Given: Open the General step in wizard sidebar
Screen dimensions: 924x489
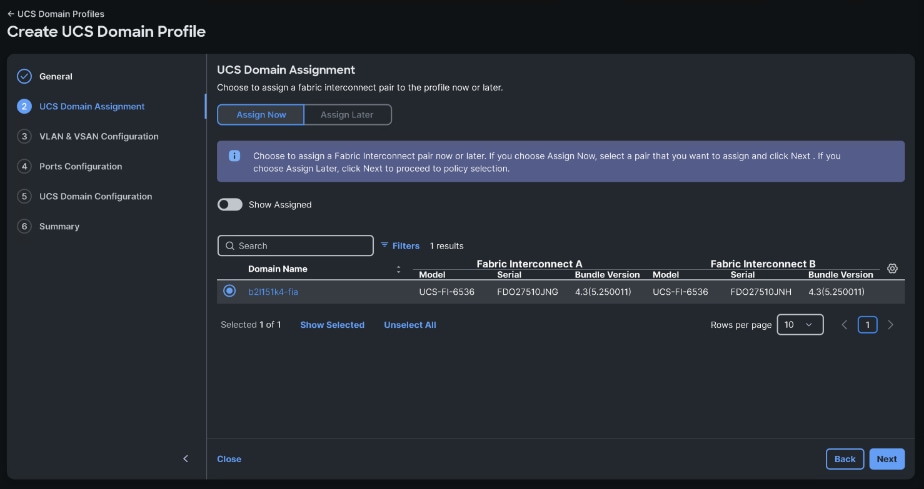Looking at the screenshot, I should [x=56, y=77].
